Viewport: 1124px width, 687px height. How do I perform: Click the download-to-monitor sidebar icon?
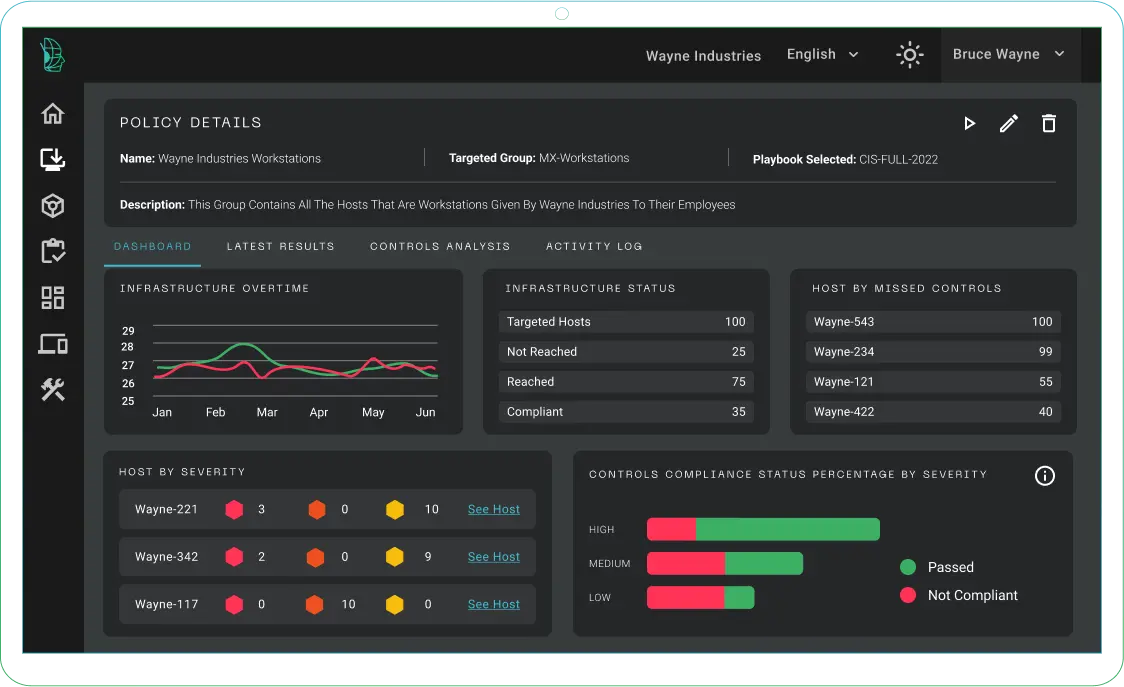pos(52,159)
